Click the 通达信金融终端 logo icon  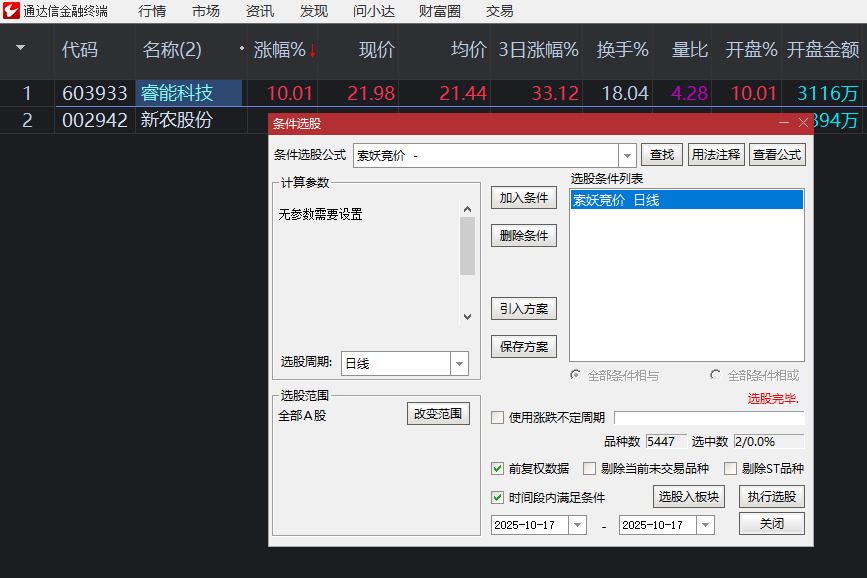click(x=12, y=11)
